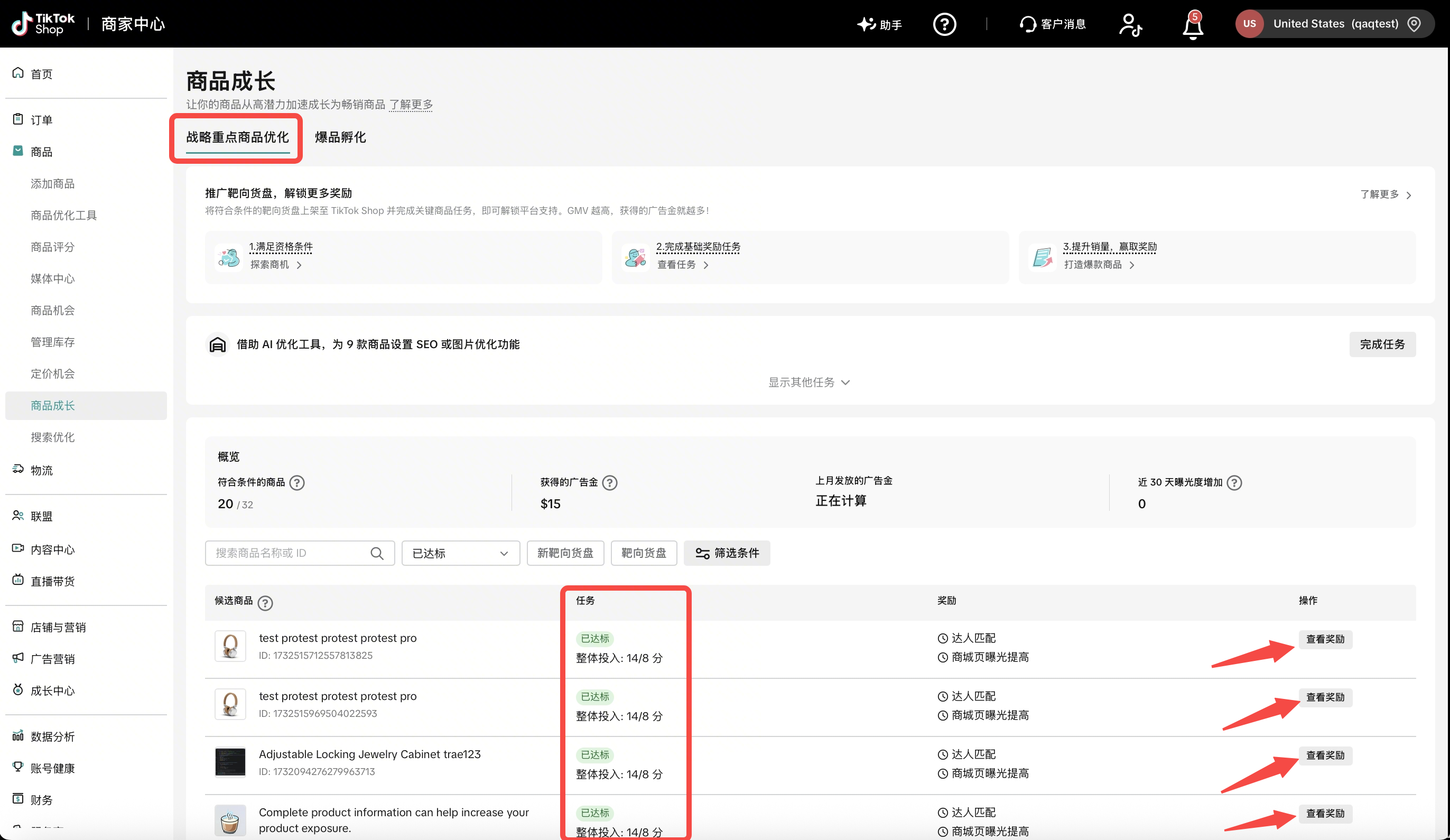Click the 完成任务 button
Viewport: 1450px width, 840px height.
tap(1382, 344)
